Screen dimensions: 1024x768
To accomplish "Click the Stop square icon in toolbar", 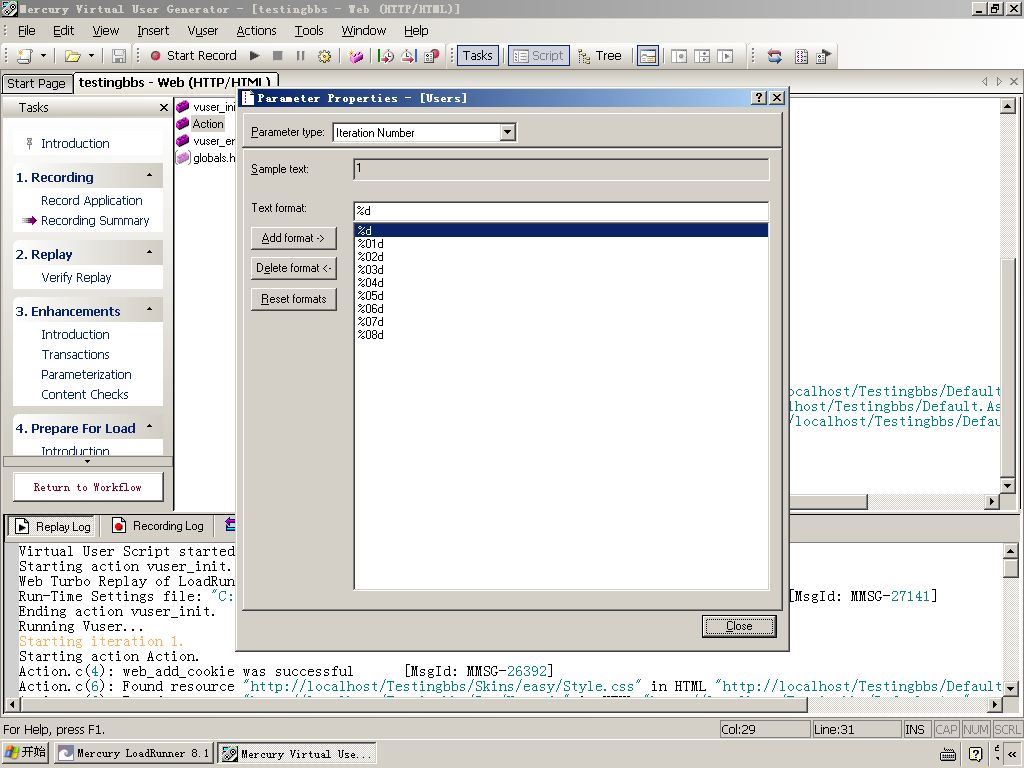I will [278, 56].
